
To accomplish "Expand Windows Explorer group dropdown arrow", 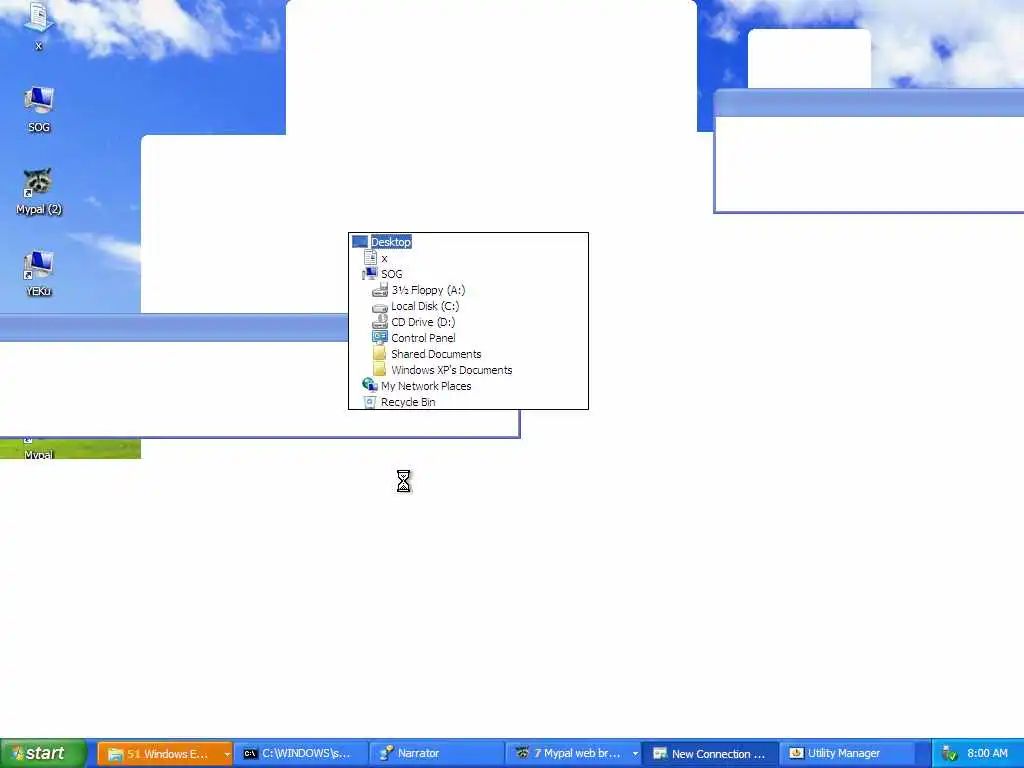I will pos(227,754).
